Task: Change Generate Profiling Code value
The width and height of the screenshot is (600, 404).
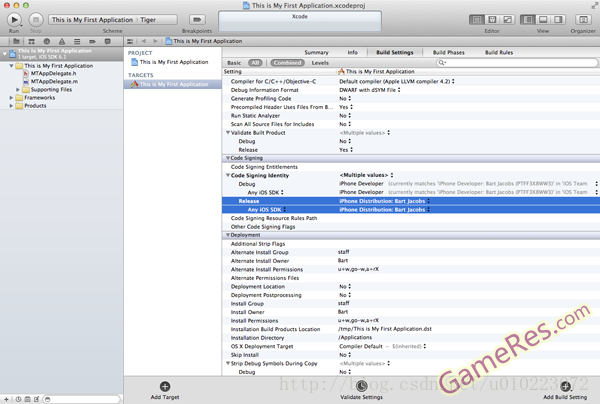Action: [345, 99]
